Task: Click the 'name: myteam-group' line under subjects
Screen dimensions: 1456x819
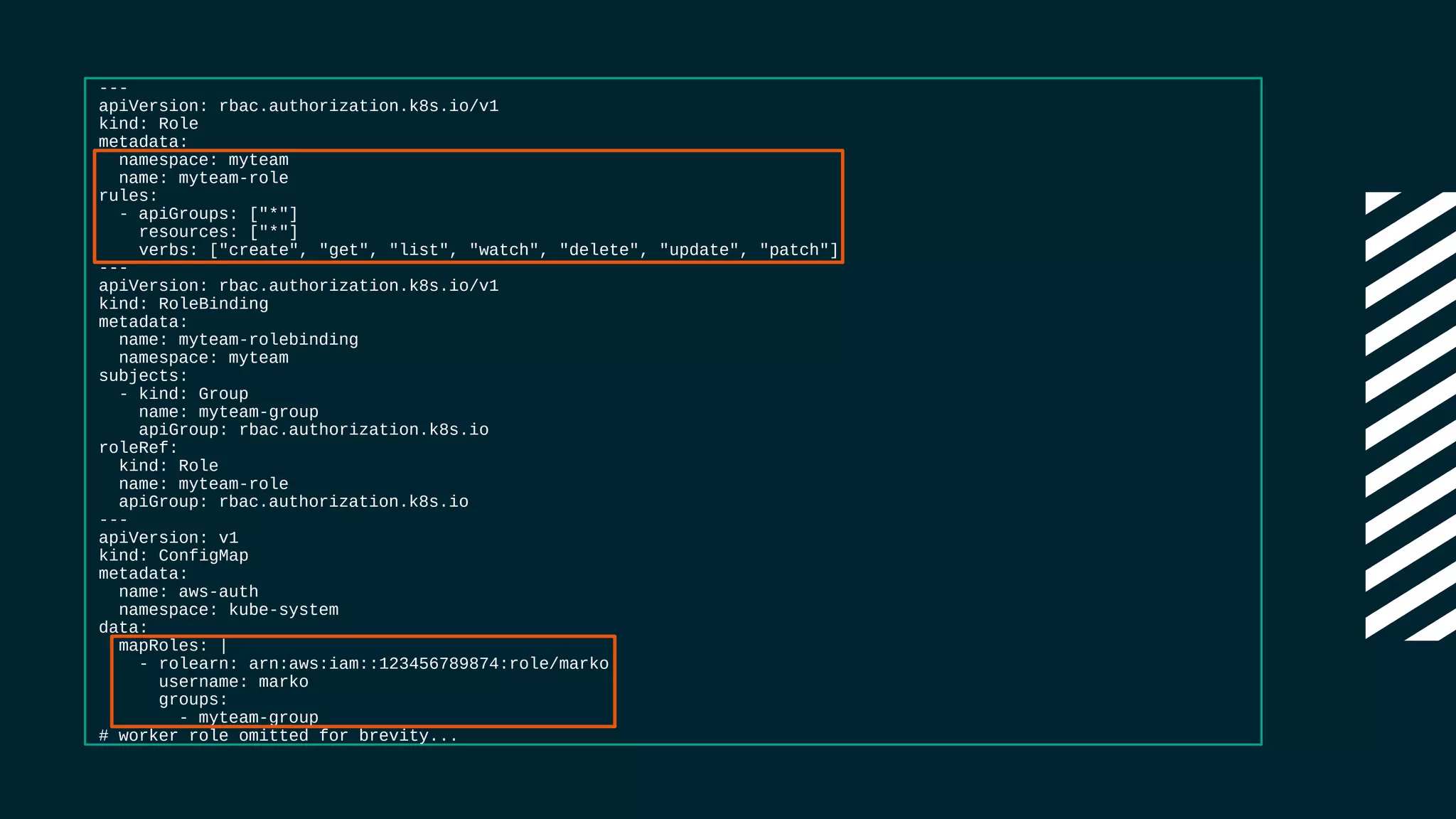Action: click(x=228, y=412)
